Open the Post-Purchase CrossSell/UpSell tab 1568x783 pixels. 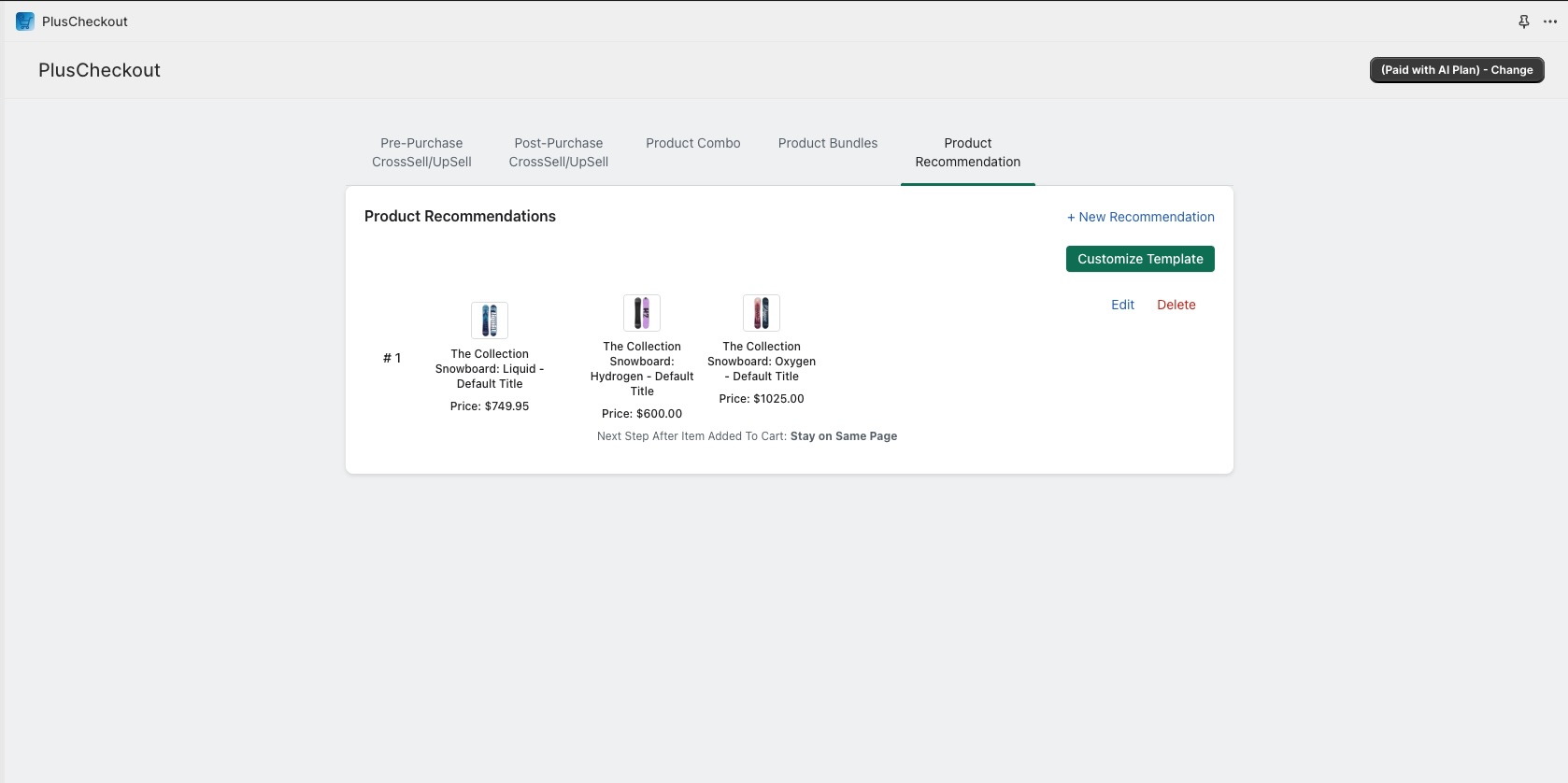point(559,152)
